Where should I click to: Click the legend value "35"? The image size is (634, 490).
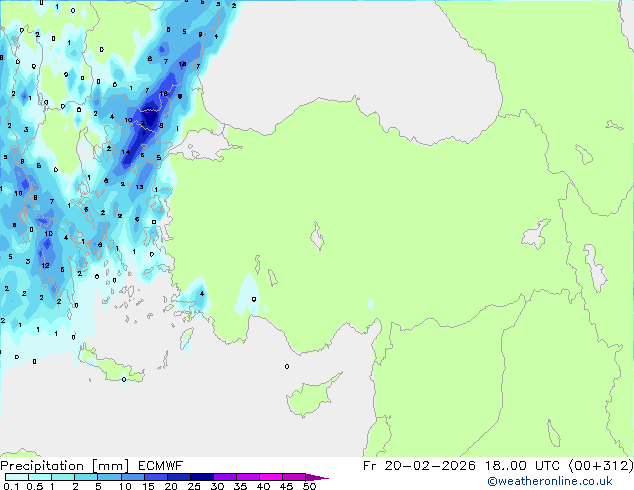[240, 486]
